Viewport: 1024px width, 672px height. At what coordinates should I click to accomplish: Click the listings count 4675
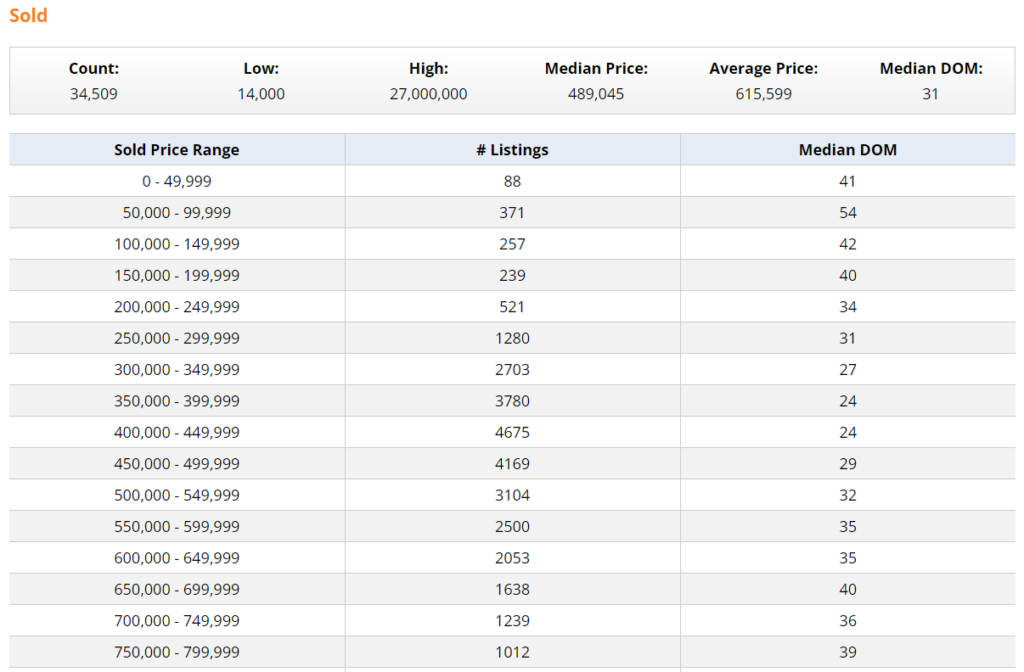click(512, 433)
